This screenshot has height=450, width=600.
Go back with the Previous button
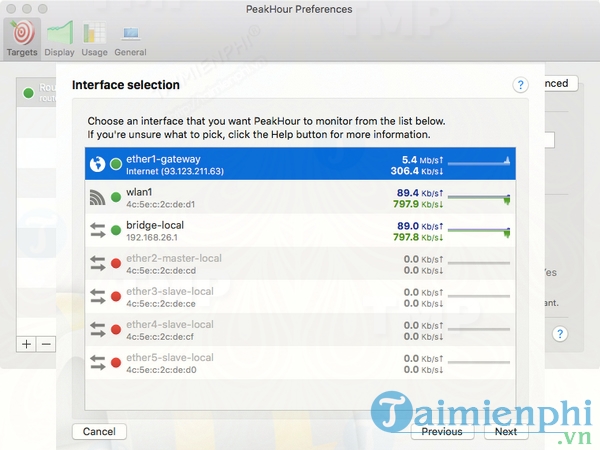tap(442, 432)
